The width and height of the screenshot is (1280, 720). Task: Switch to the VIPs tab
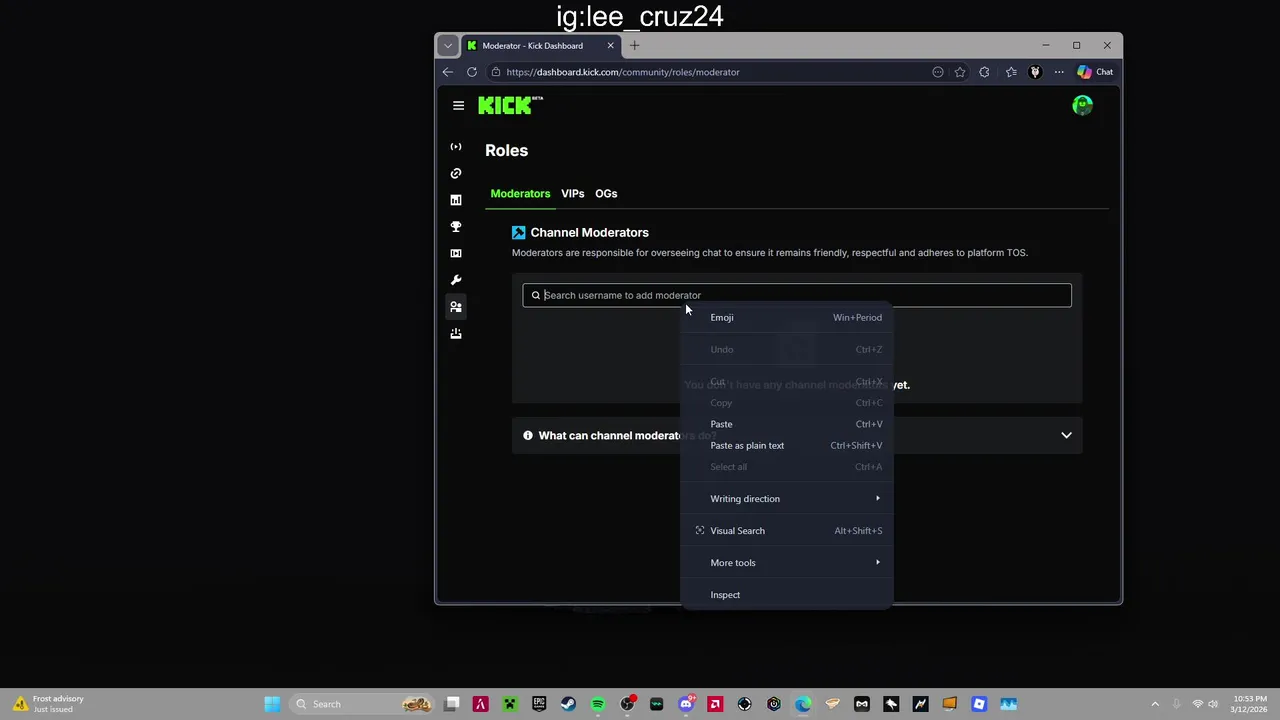point(572,193)
